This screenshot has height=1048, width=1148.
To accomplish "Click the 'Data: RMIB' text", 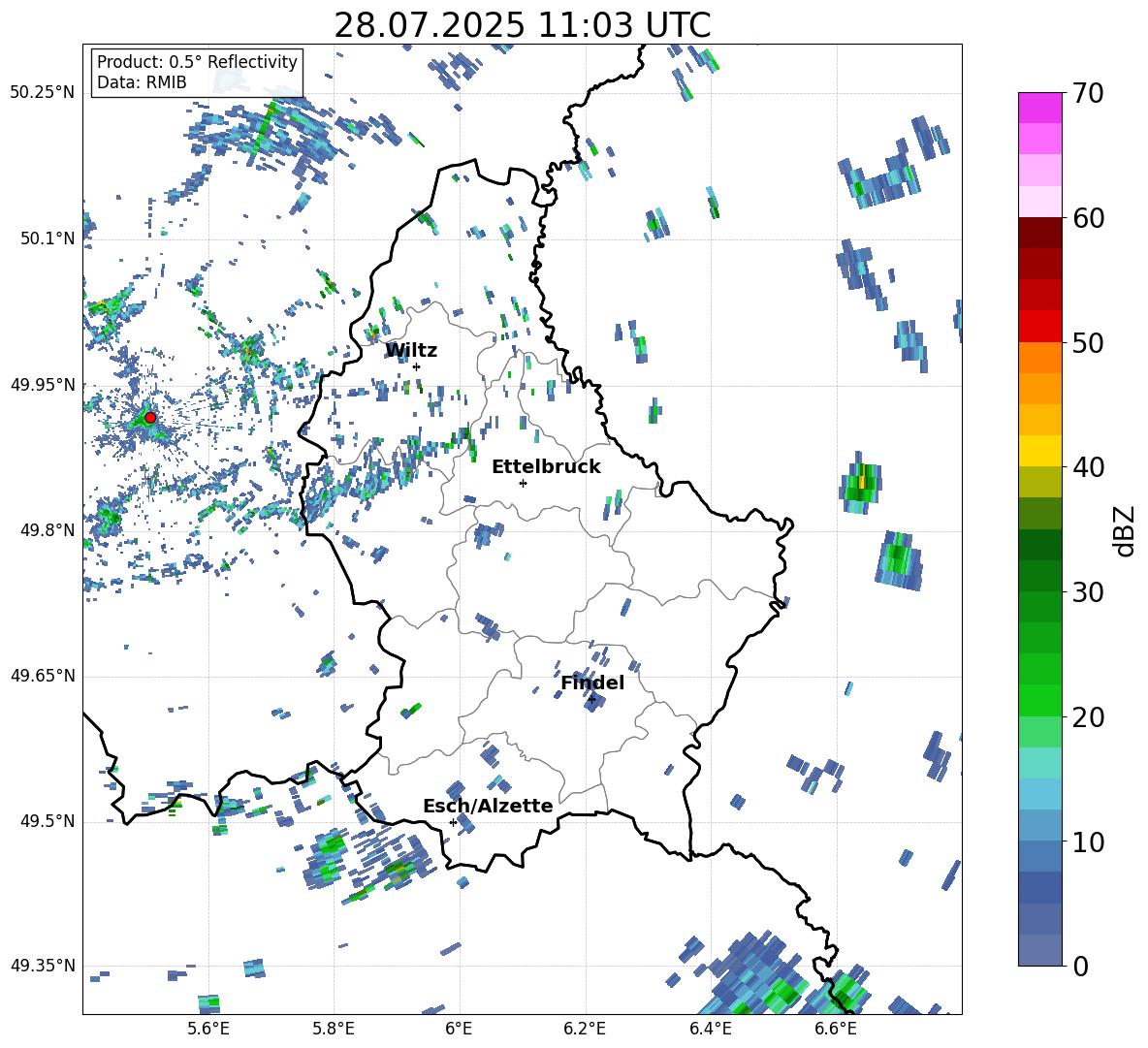I will pyautogui.click(x=142, y=82).
